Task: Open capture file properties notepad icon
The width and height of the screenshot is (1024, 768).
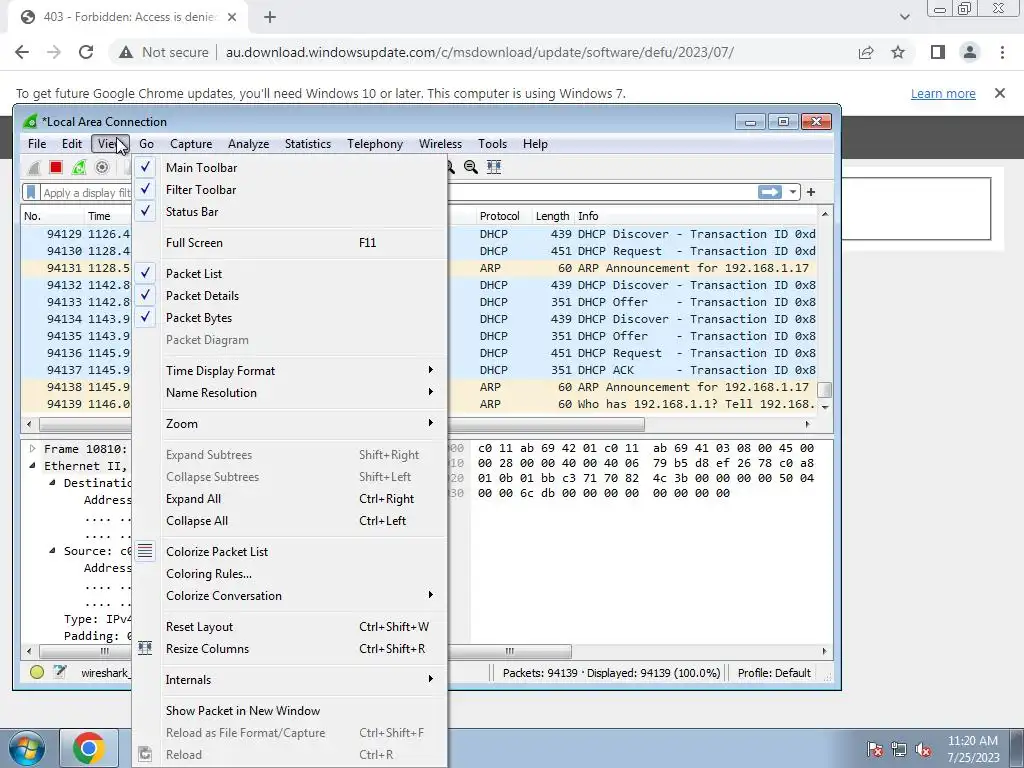Action: tap(60, 672)
